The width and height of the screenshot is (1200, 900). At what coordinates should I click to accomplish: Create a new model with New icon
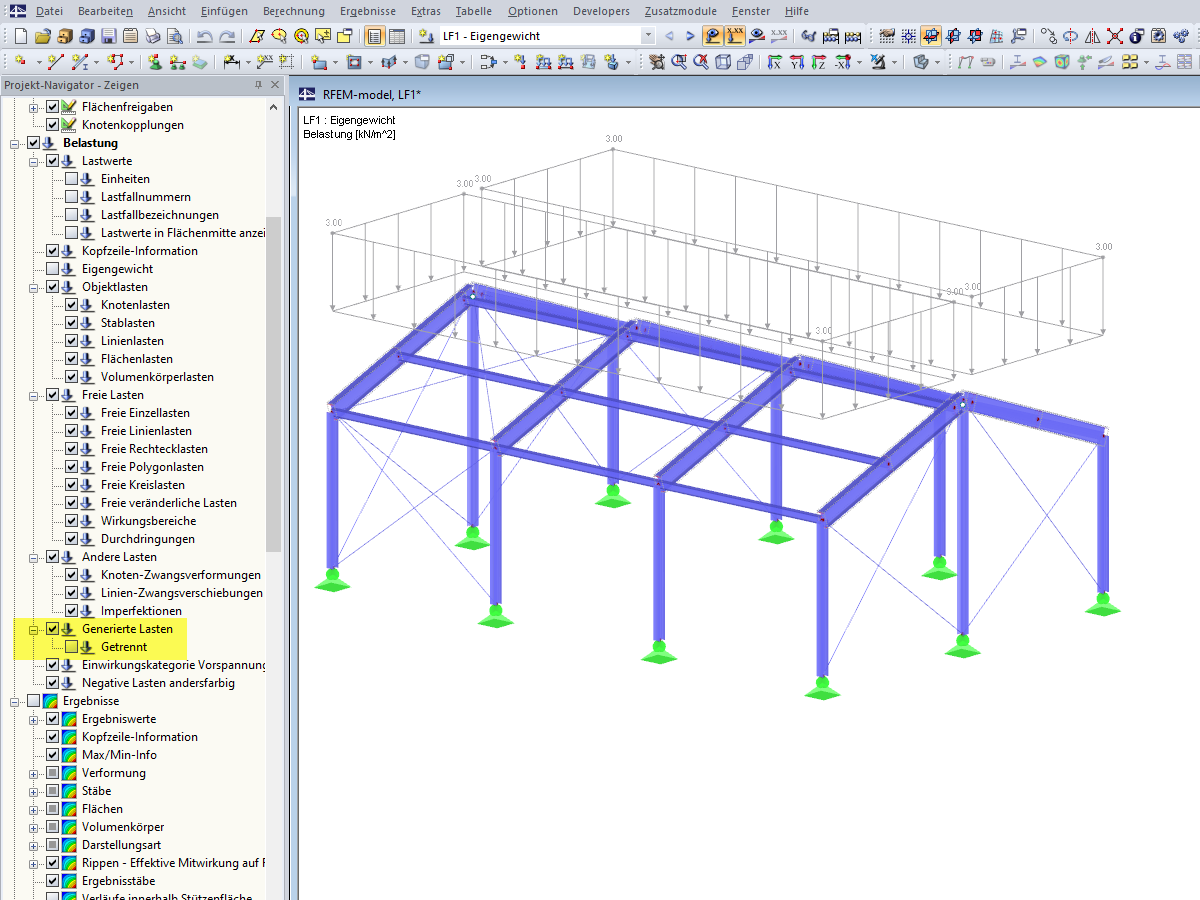coord(20,36)
